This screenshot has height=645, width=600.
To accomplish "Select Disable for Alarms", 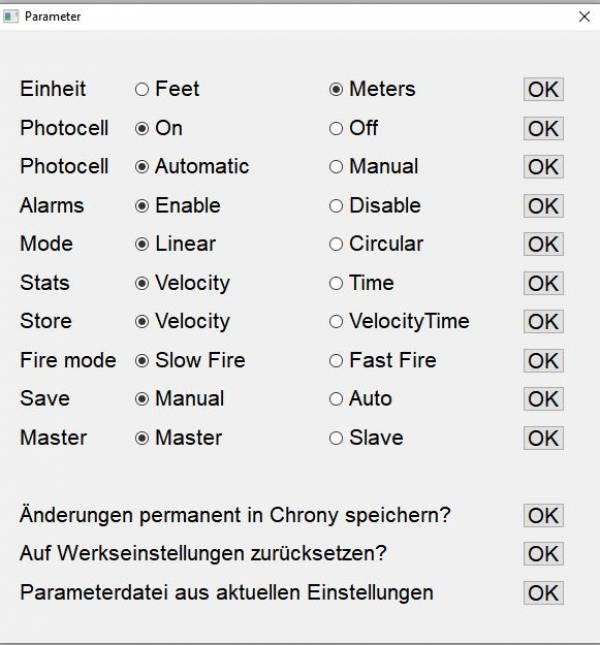I will click(x=336, y=206).
